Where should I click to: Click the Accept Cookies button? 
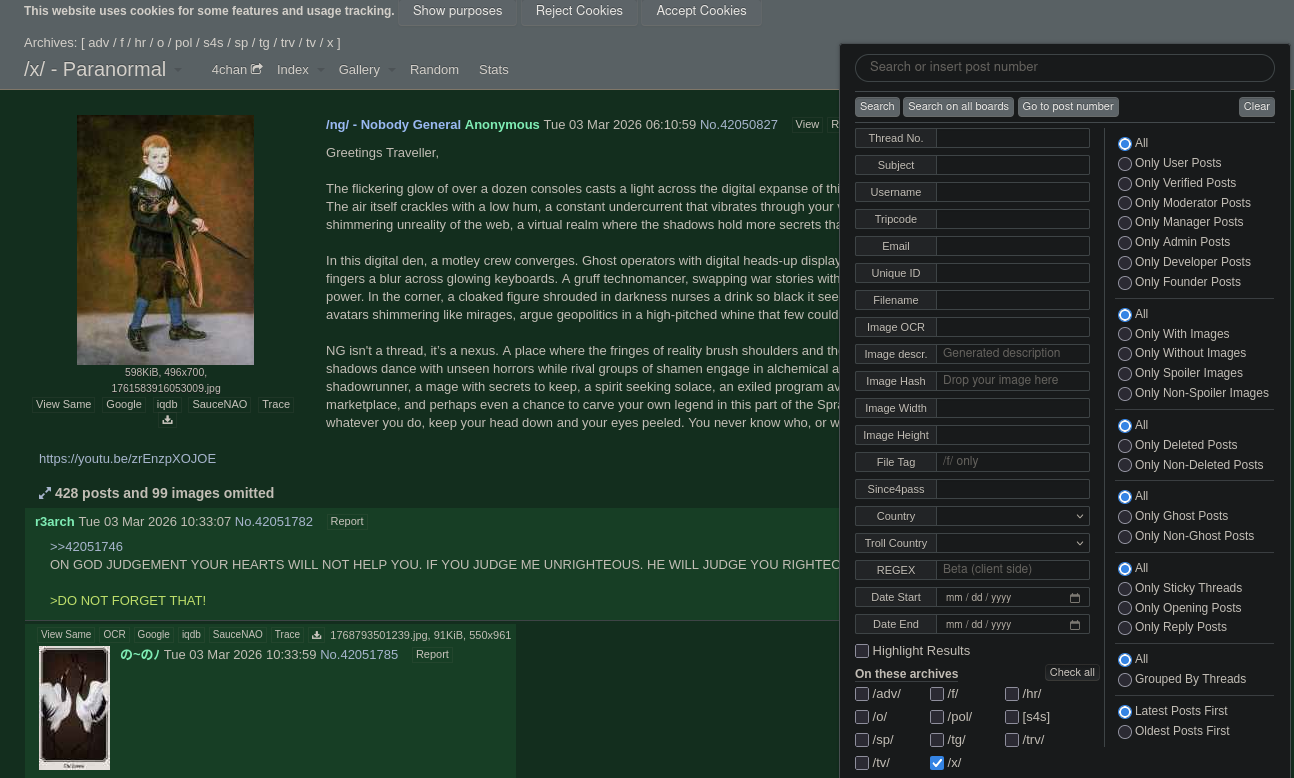click(x=701, y=12)
